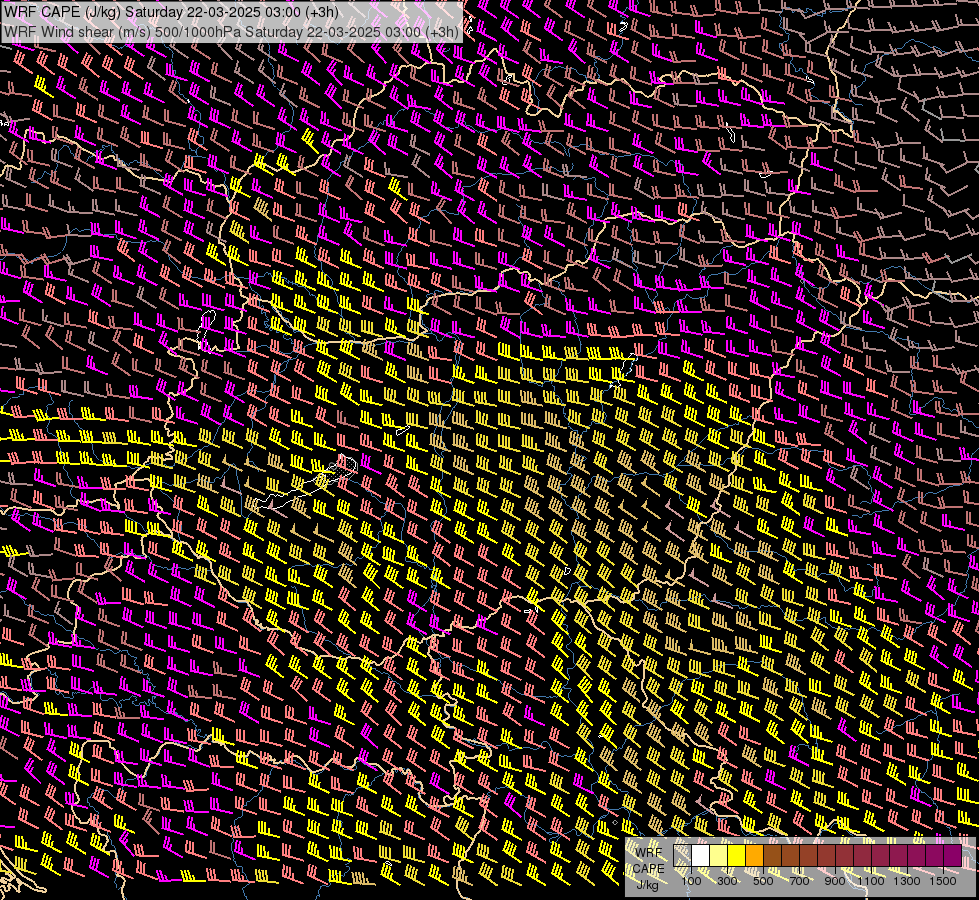Select the bright yellow legend swatch after 300
Image resolution: width=979 pixels, height=900 pixels.
click(737, 856)
